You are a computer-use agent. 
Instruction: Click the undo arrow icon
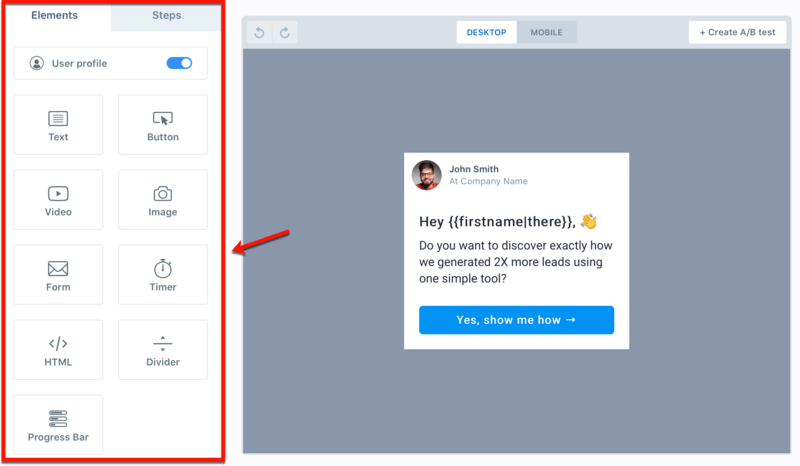click(x=260, y=33)
